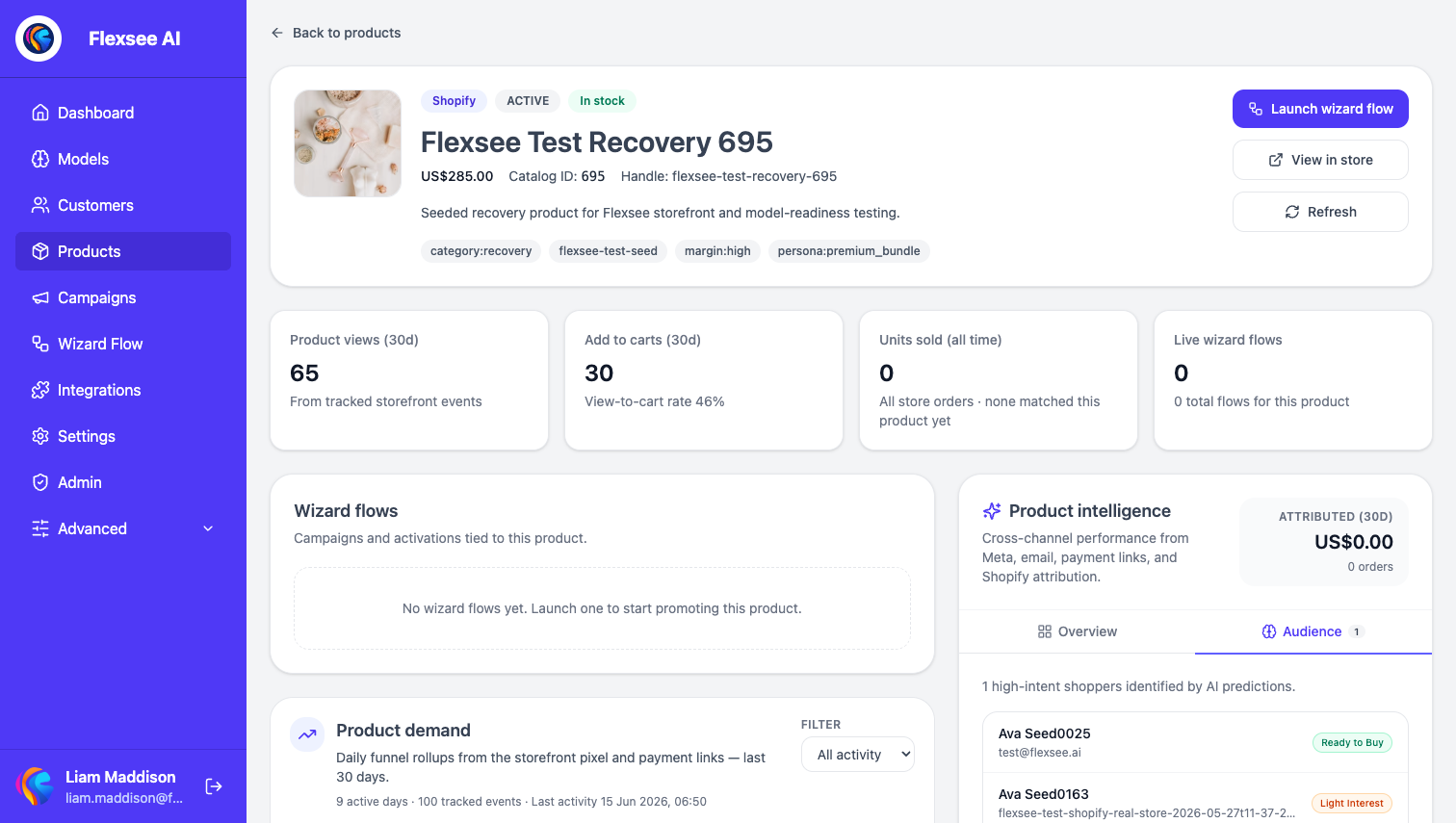Click the refresh arrows icon
1456x823 pixels.
coord(1292,212)
